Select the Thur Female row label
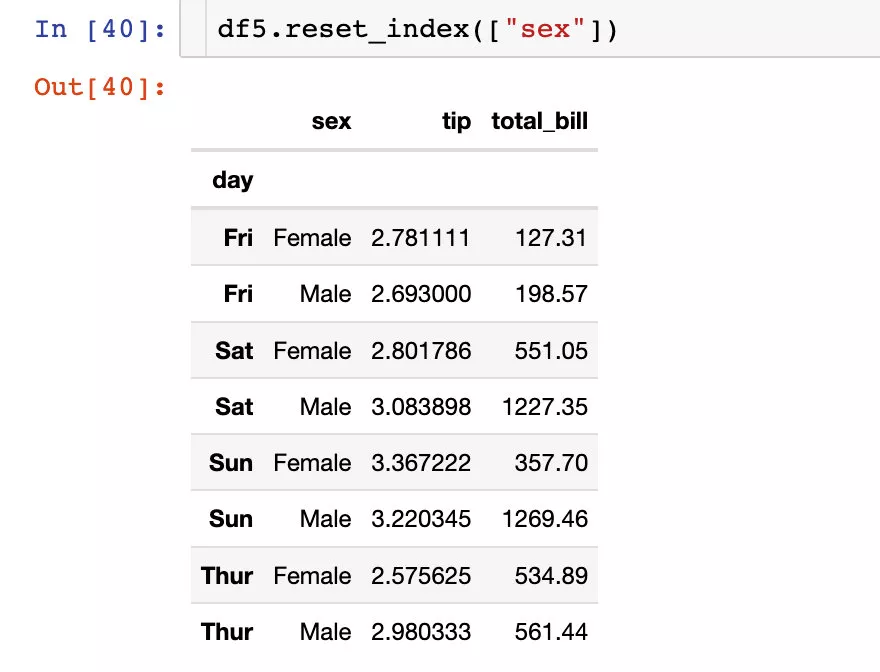Viewport: 880px width, 672px height. click(x=227, y=575)
